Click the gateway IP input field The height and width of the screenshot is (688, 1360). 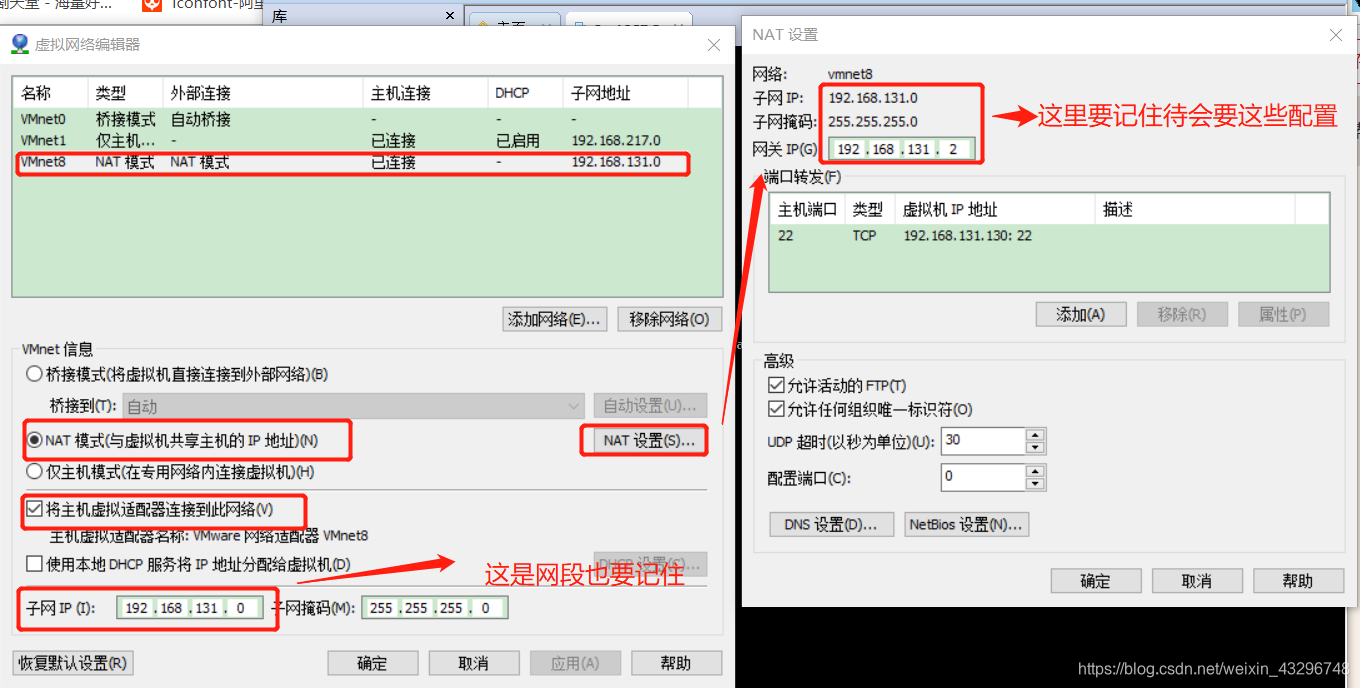pos(901,149)
